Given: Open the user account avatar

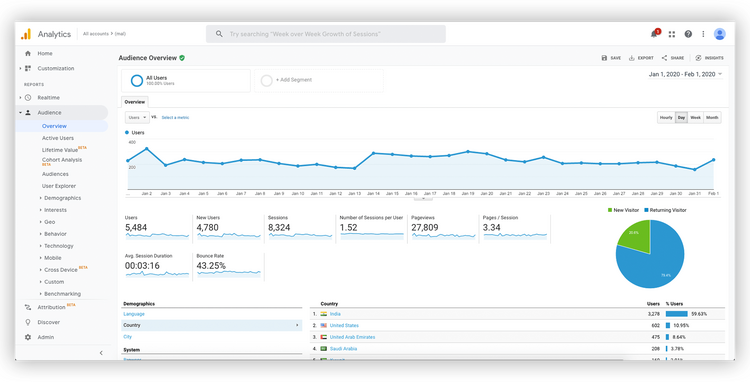Looking at the screenshot, I should pos(719,34).
